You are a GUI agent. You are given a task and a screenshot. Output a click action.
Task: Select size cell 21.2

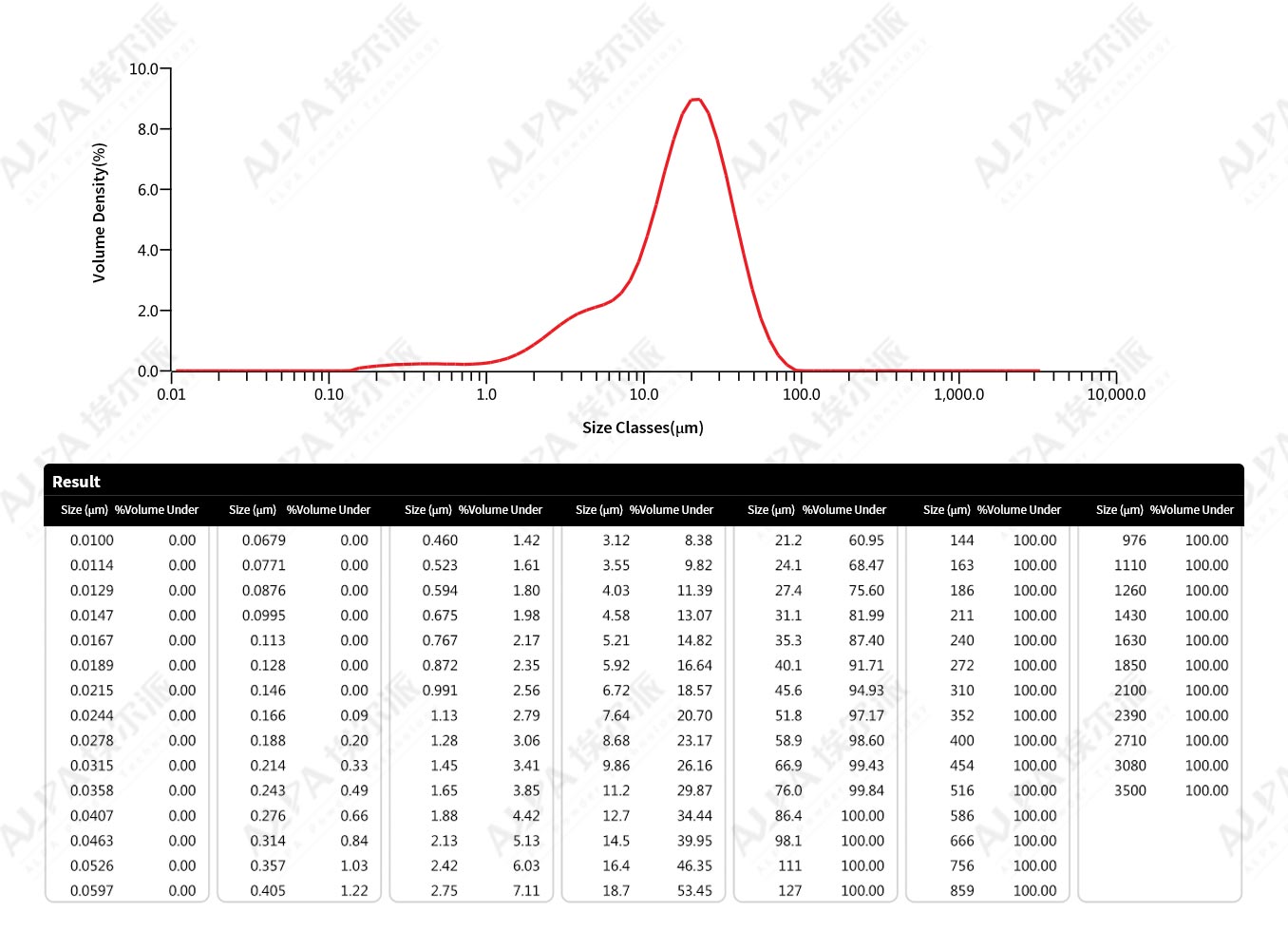788,541
